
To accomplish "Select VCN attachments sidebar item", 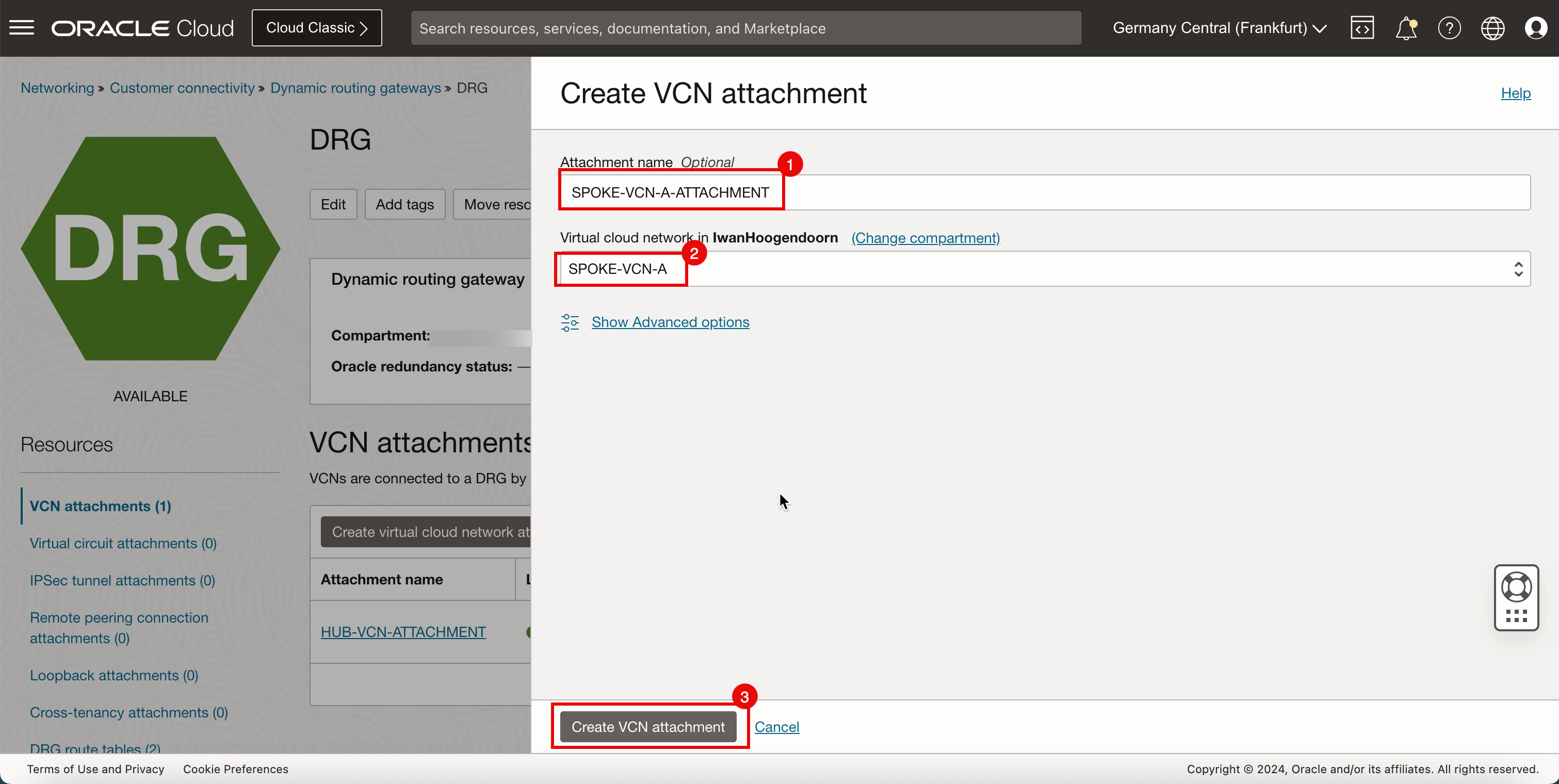I will pos(101,505).
